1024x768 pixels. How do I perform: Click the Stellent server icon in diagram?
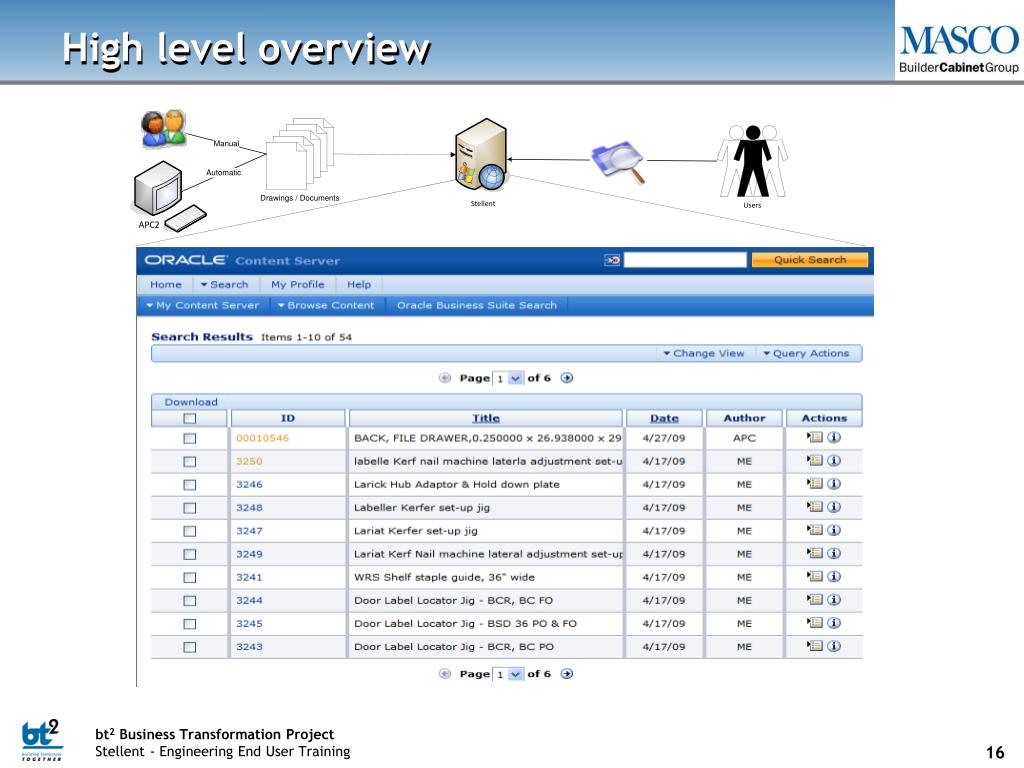tap(481, 155)
